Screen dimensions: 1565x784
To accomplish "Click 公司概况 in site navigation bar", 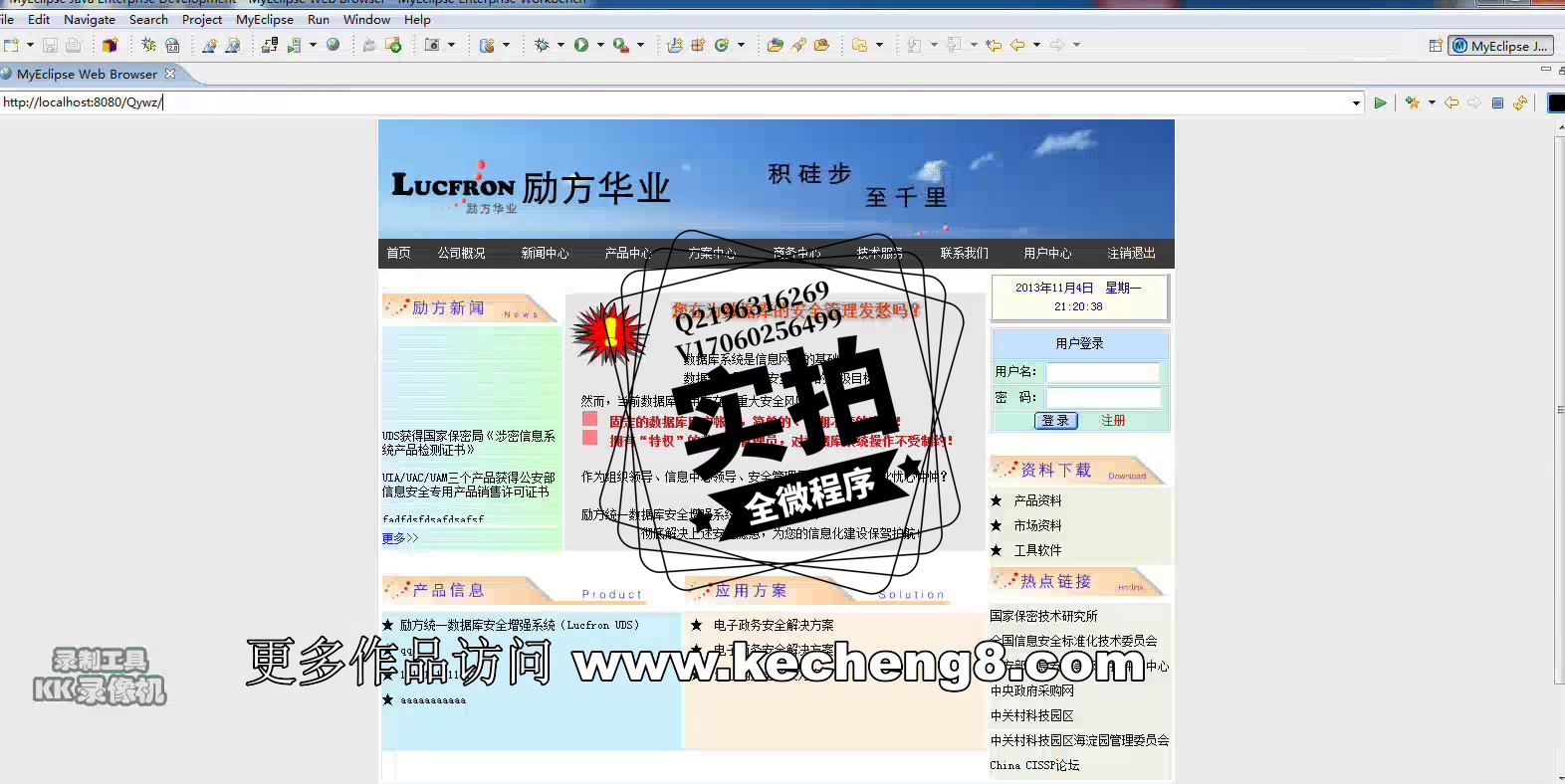I will click(462, 253).
